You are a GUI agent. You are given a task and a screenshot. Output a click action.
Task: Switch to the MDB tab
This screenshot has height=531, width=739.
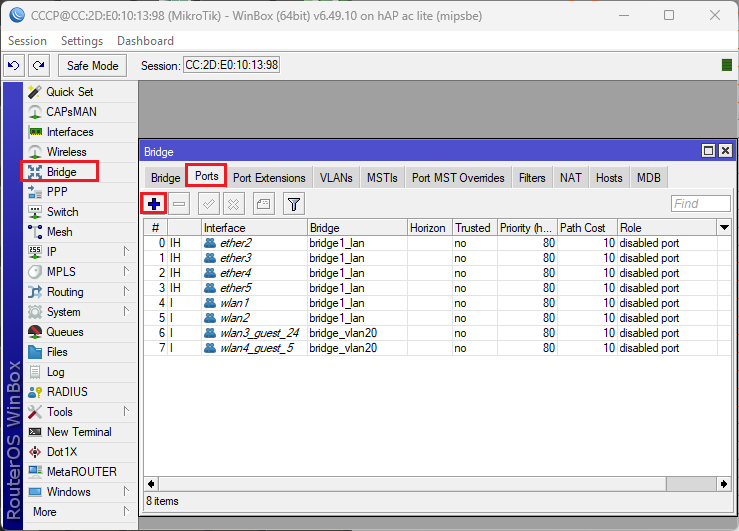649,178
